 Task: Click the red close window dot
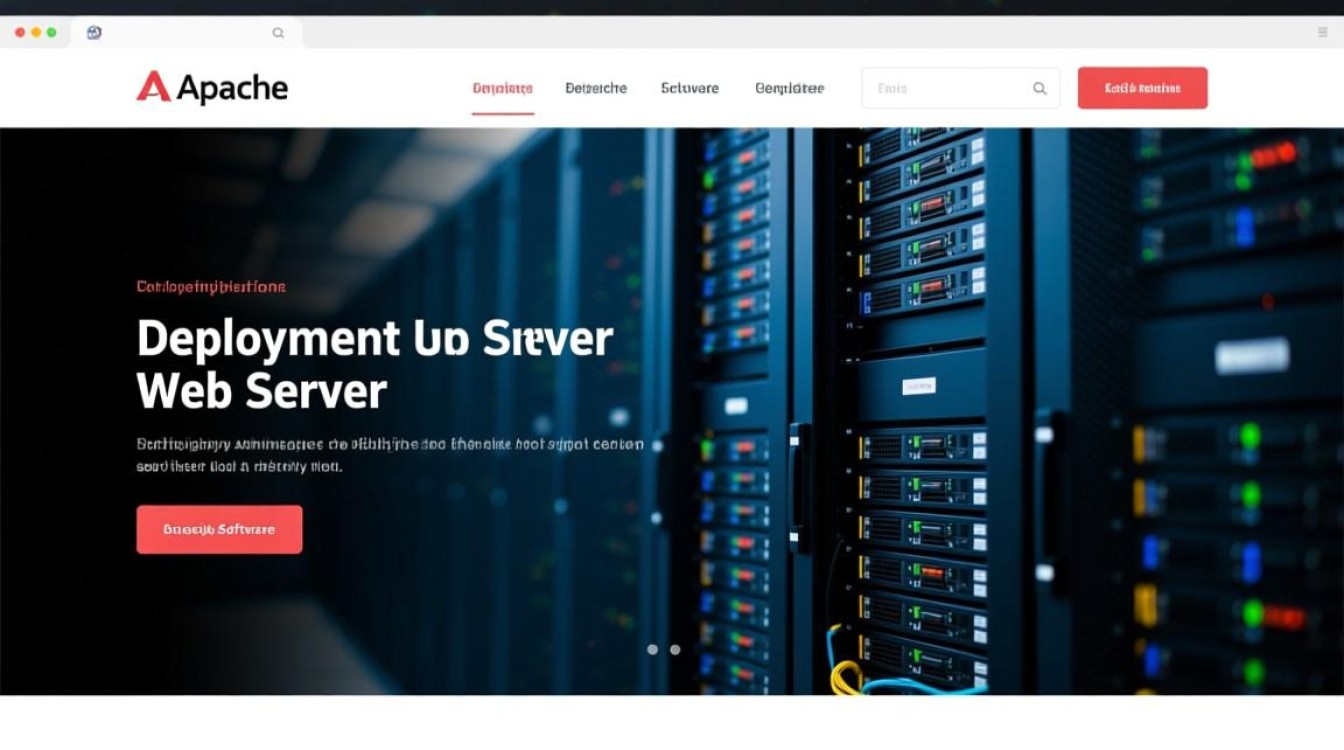(20, 33)
